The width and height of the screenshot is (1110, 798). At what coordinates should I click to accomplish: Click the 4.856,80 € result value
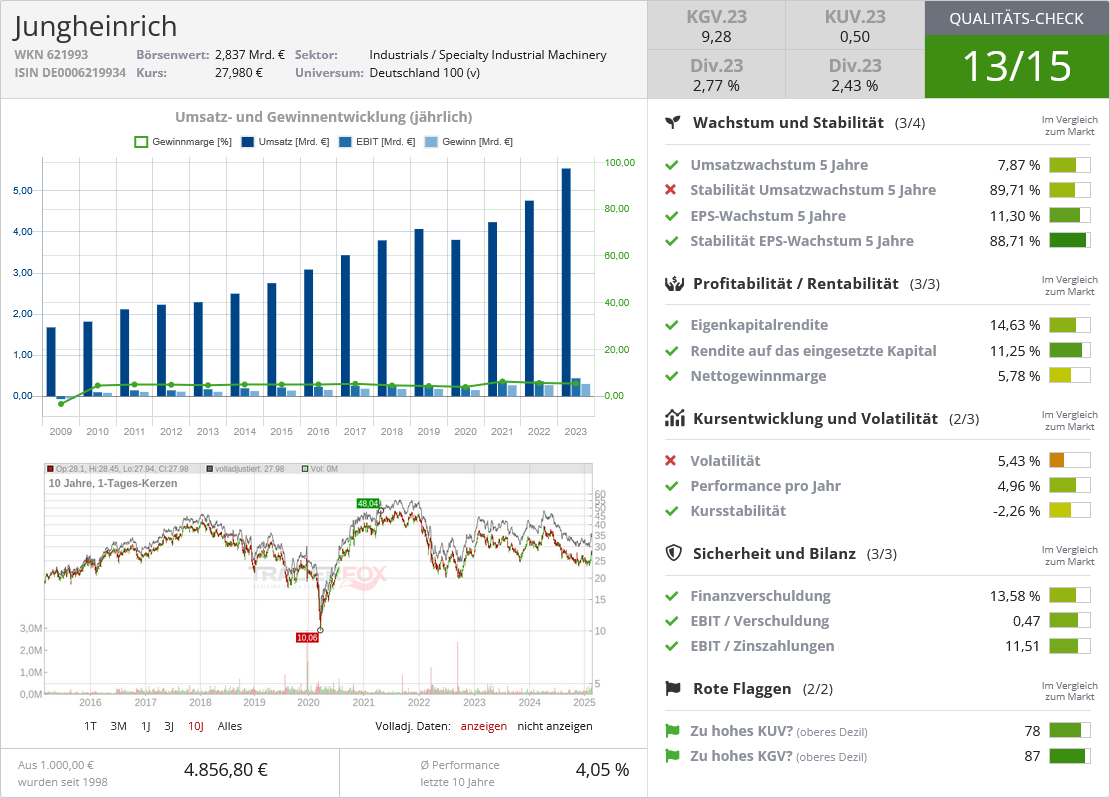(x=226, y=770)
